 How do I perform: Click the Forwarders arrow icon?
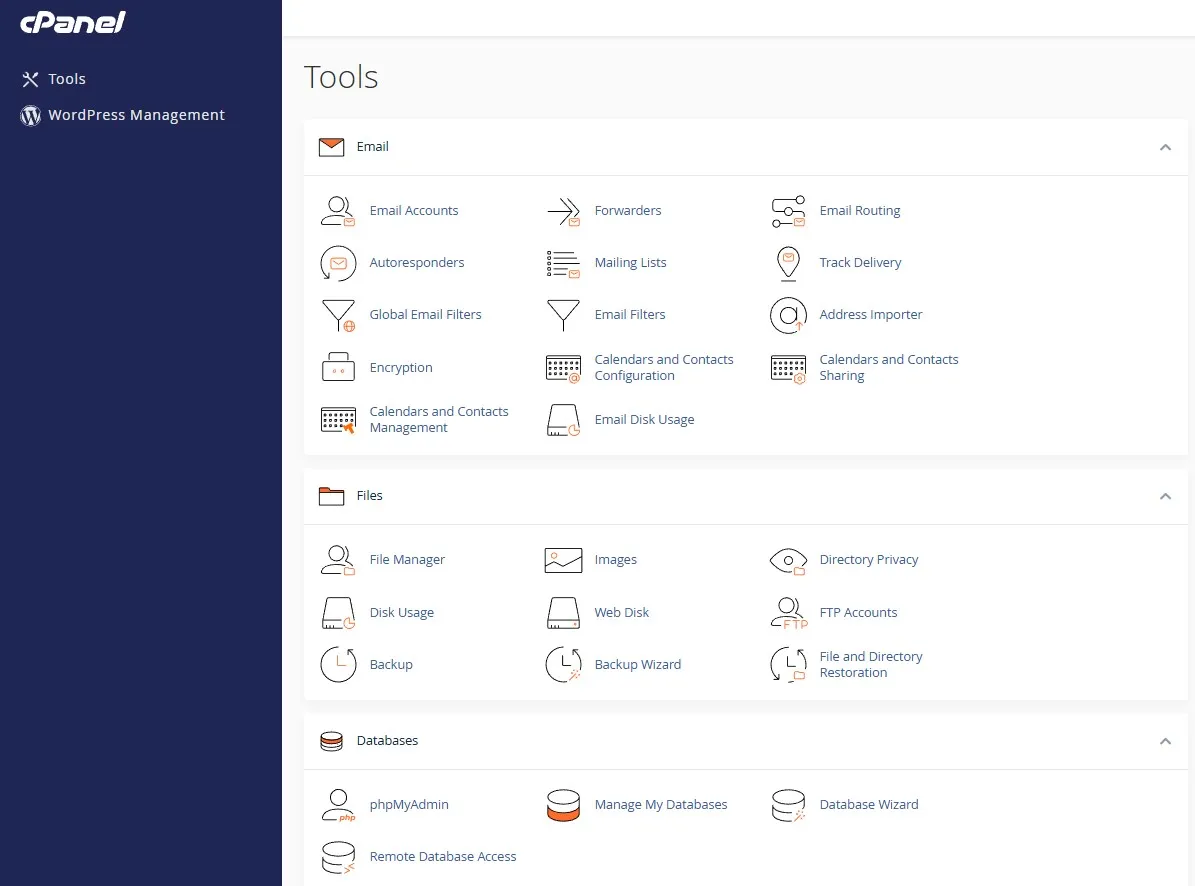[563, 211]
